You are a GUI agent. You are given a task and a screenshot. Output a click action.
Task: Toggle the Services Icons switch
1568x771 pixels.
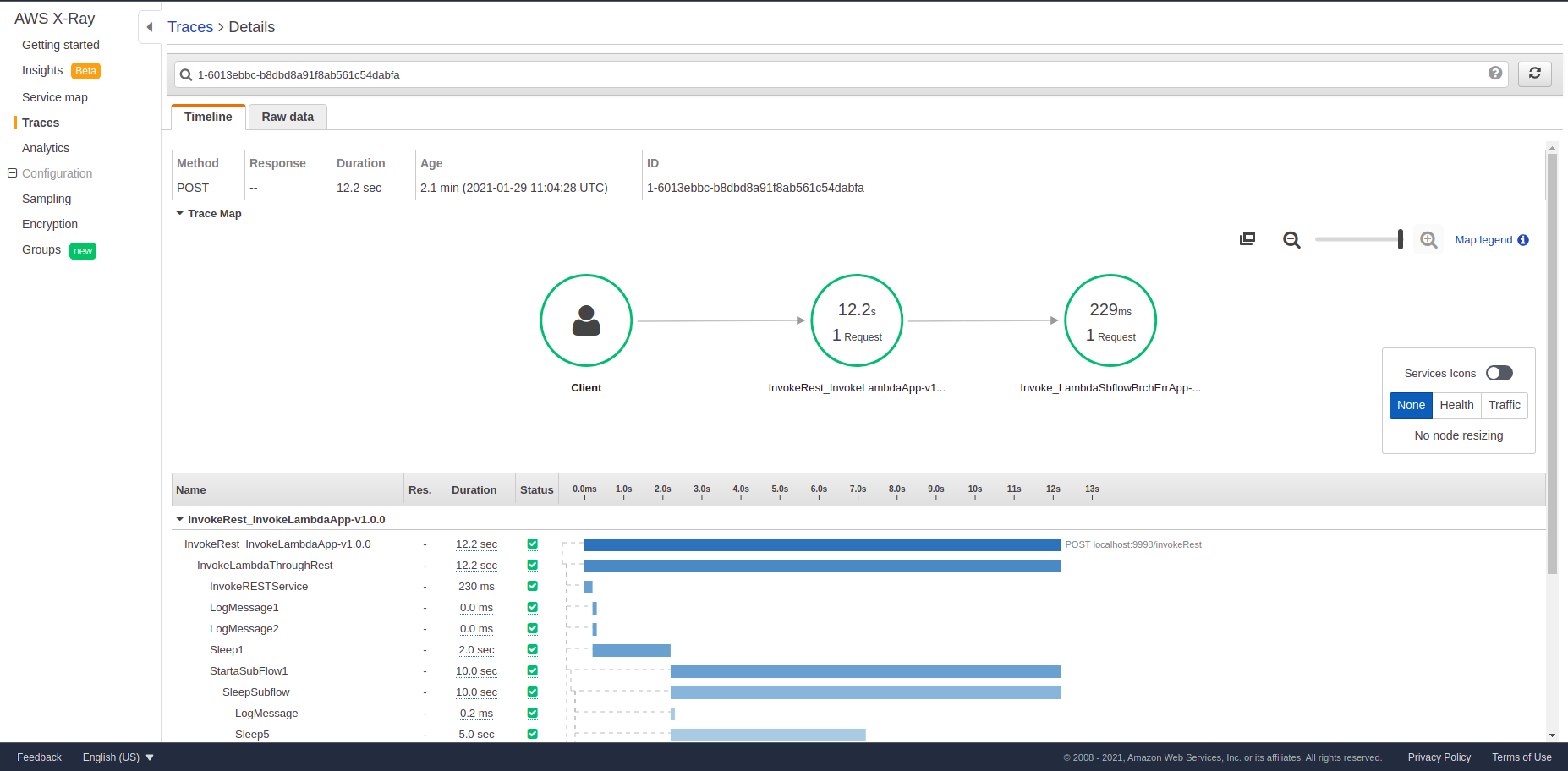pos(1499,373)
